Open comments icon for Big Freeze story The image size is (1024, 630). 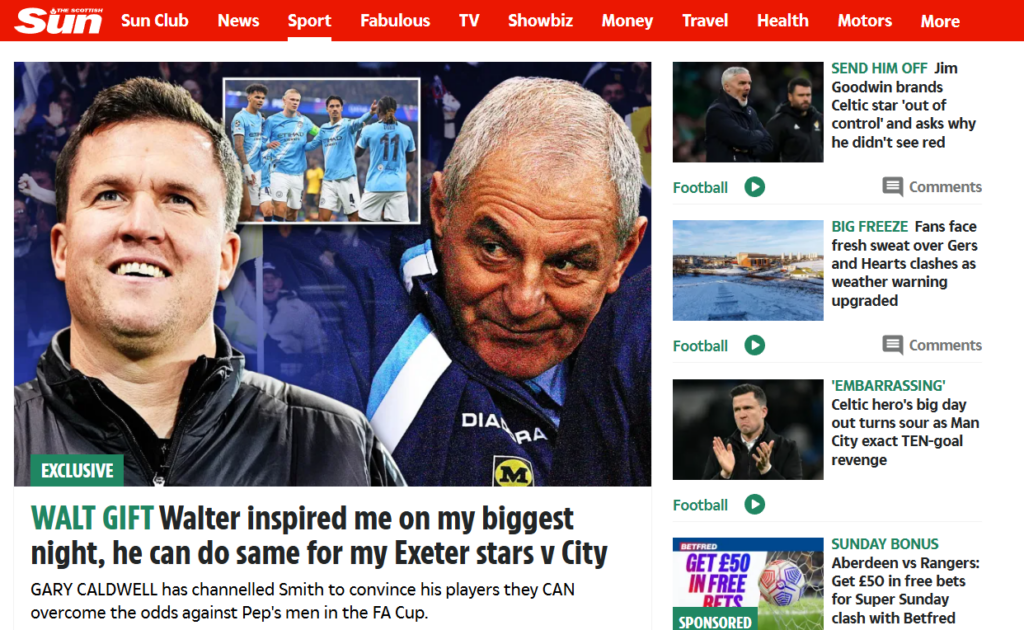[x=892, y=345]
